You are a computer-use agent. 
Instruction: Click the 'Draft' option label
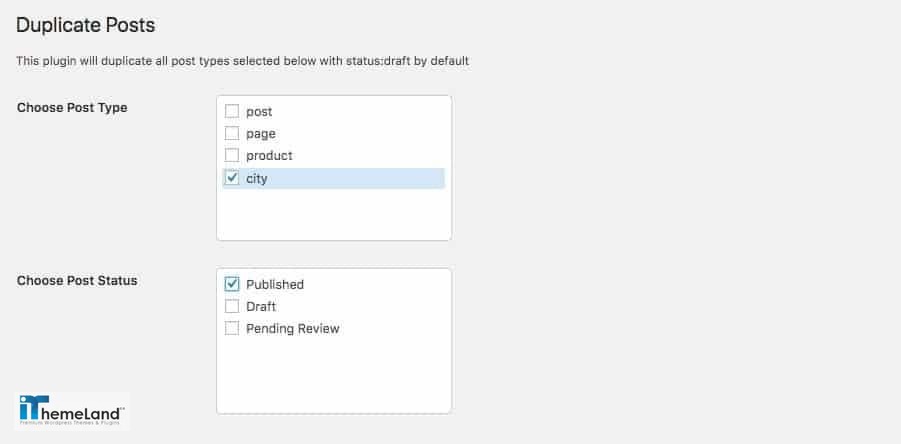coord(261,307)
